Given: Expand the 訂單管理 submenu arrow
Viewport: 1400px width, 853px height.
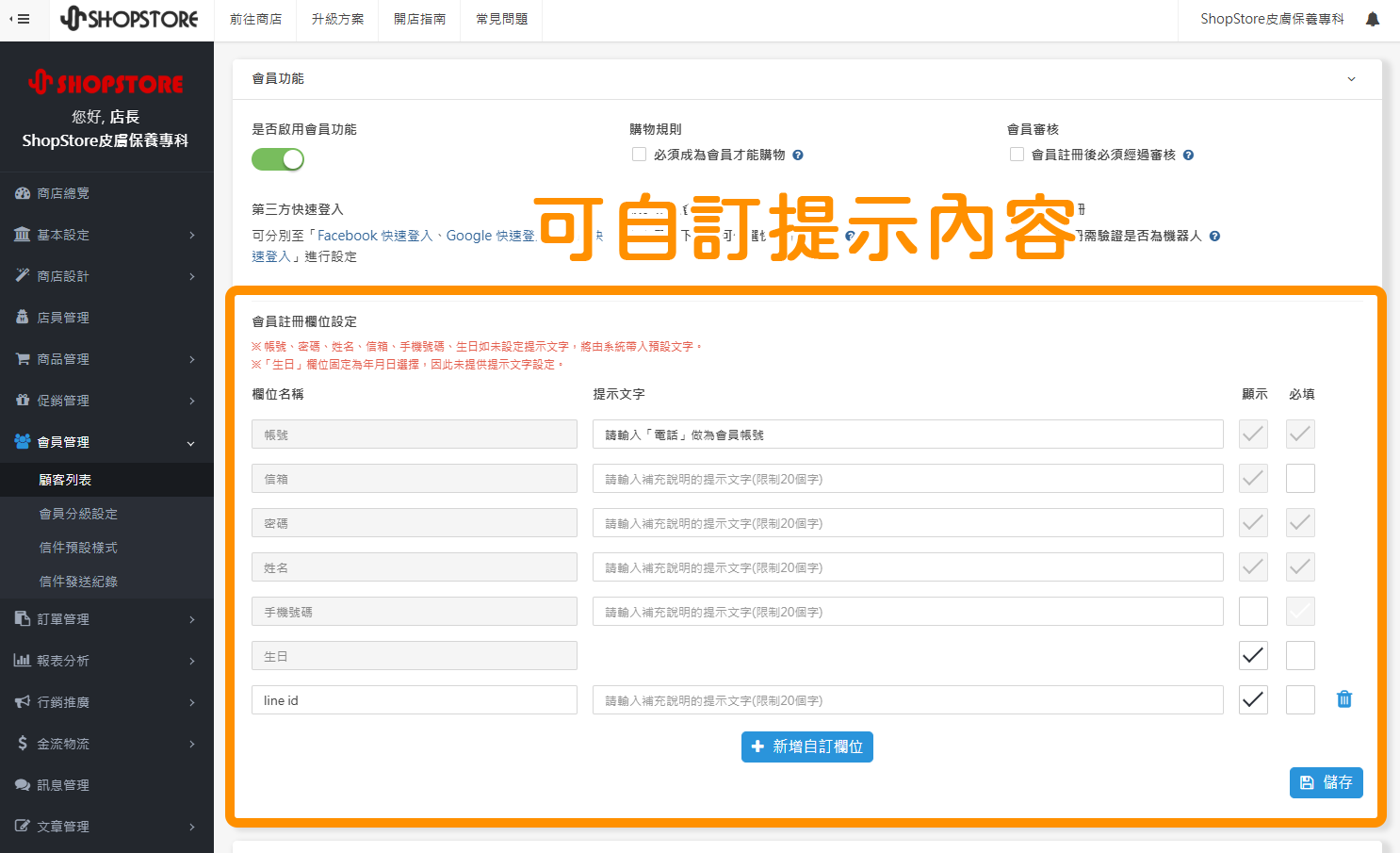Looking at the screenshot, I should coord(192,619).
